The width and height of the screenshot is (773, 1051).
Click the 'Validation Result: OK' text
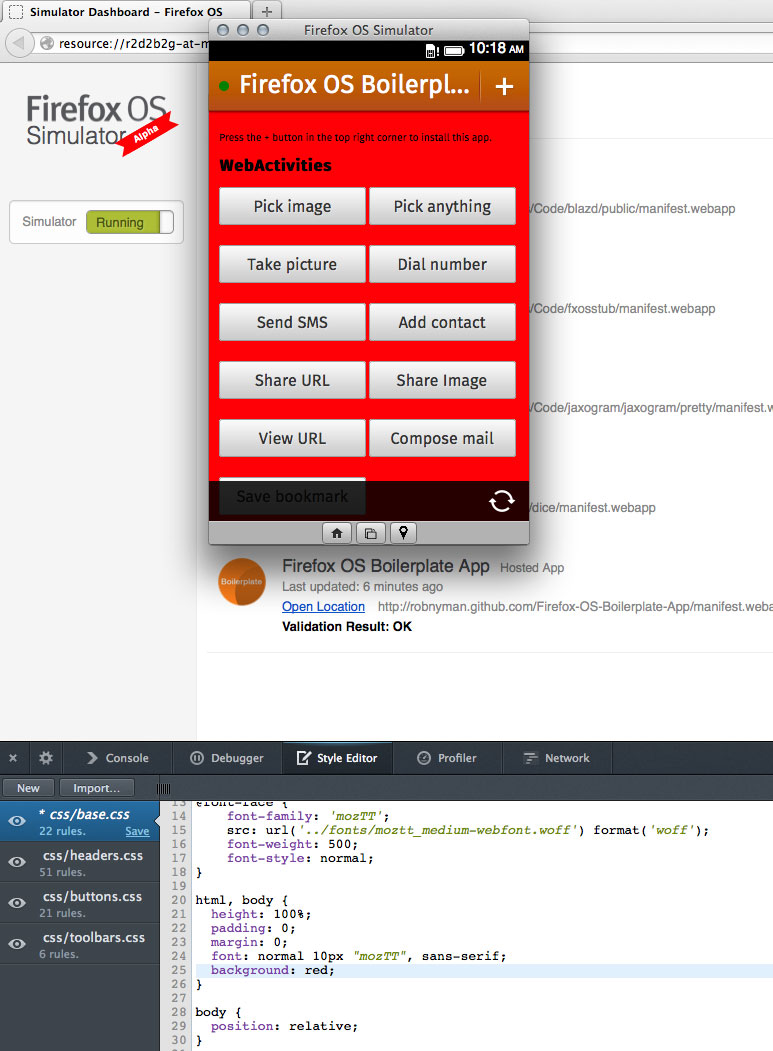click(x=347, y=627)
